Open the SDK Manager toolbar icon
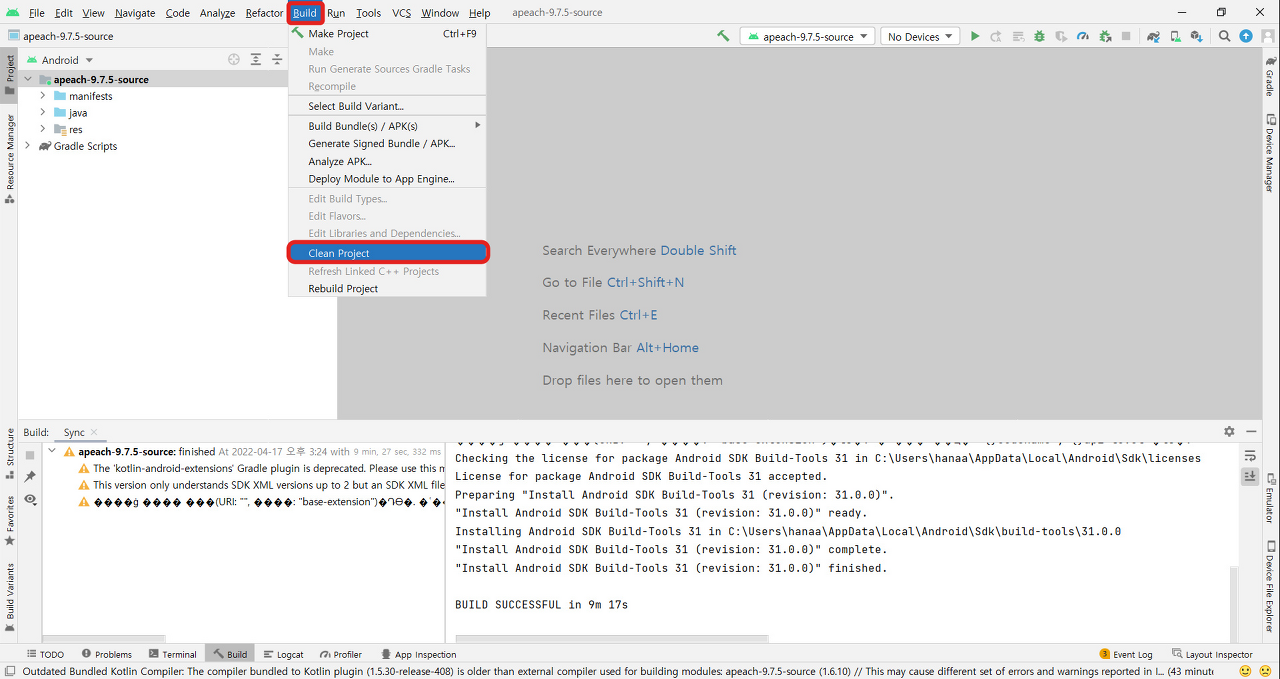 coord(1196,36)
